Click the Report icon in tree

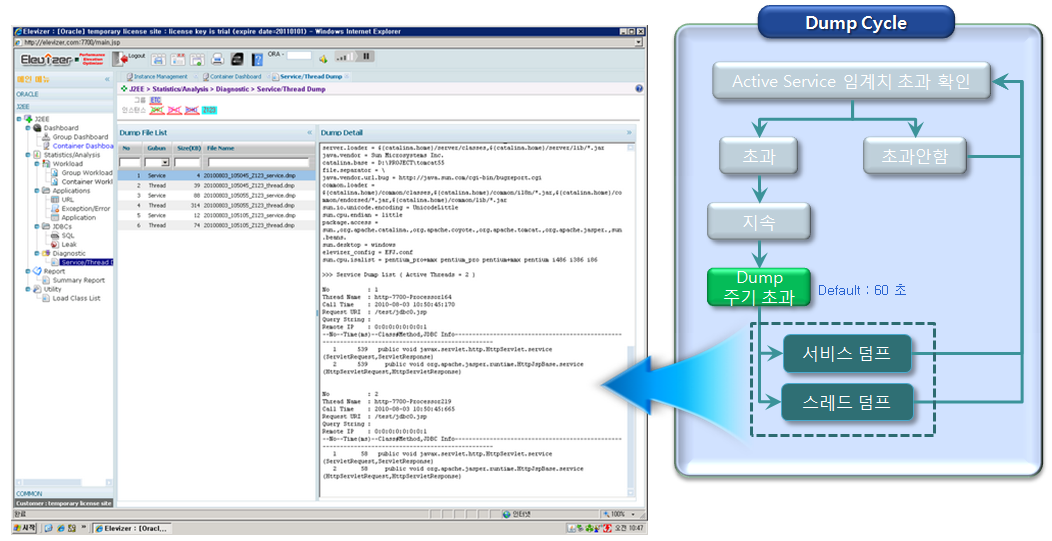[x=37, y=271]
